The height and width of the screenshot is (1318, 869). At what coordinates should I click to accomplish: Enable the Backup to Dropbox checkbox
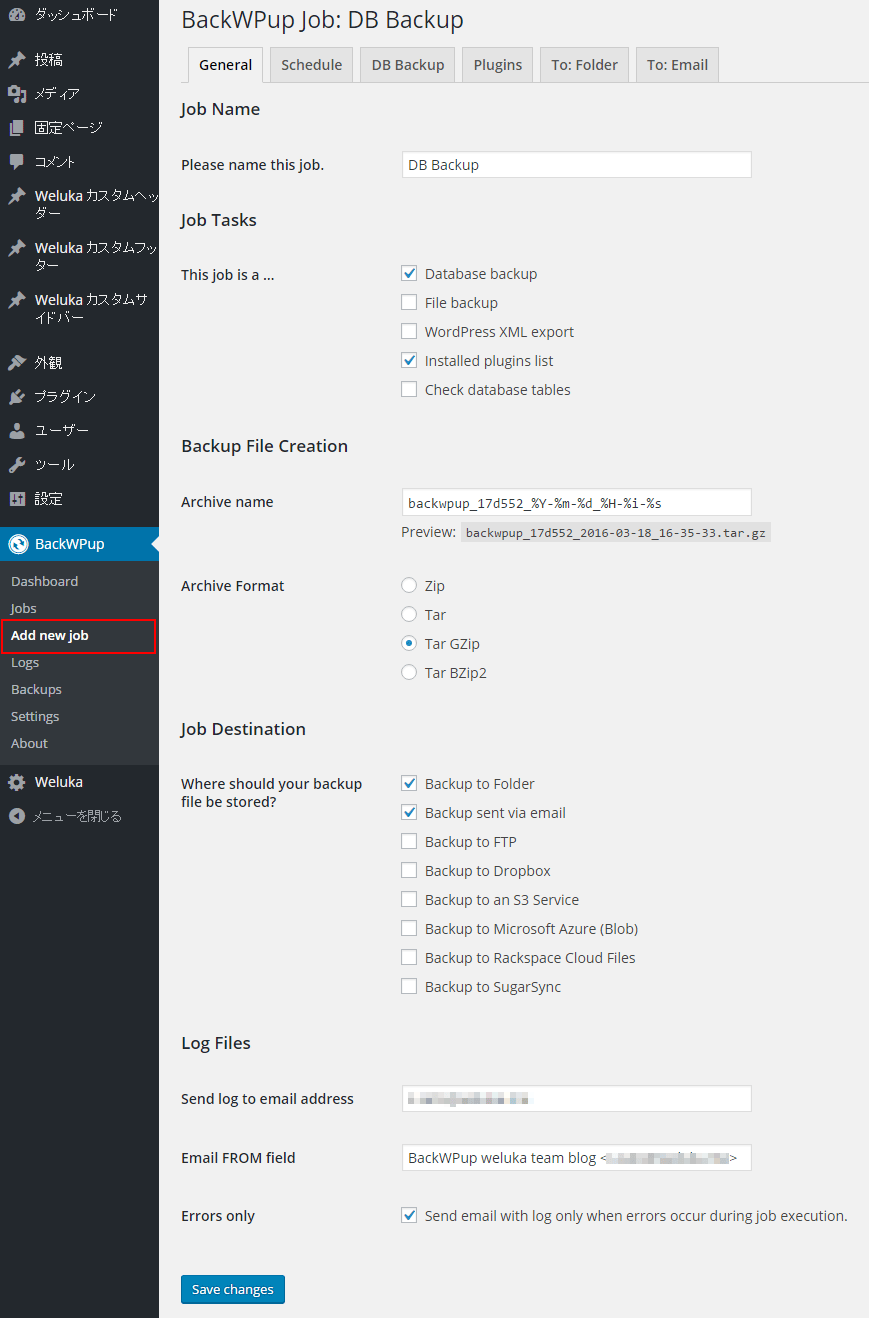[x=409, y=870]
